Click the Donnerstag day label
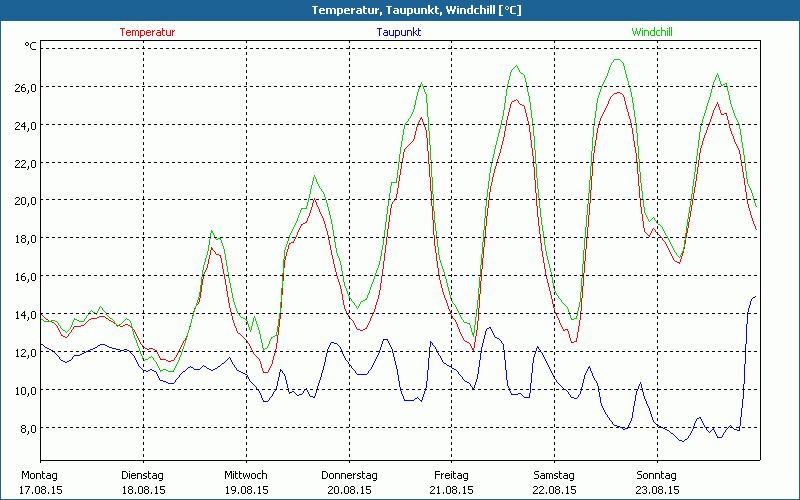This screenshot has height=500, width=800. 349,476
